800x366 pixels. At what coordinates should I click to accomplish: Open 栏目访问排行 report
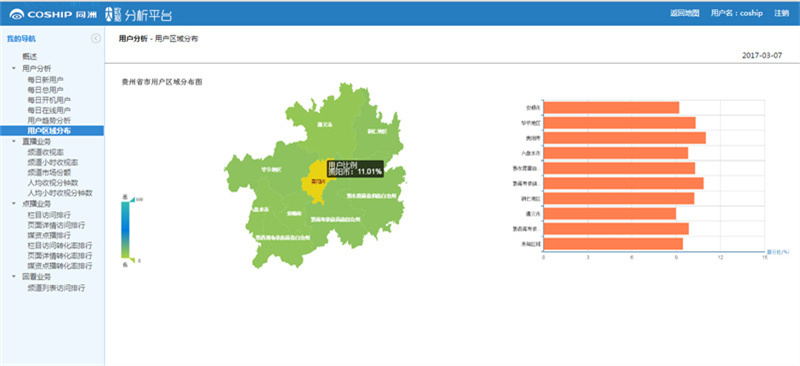pos(49,214)
